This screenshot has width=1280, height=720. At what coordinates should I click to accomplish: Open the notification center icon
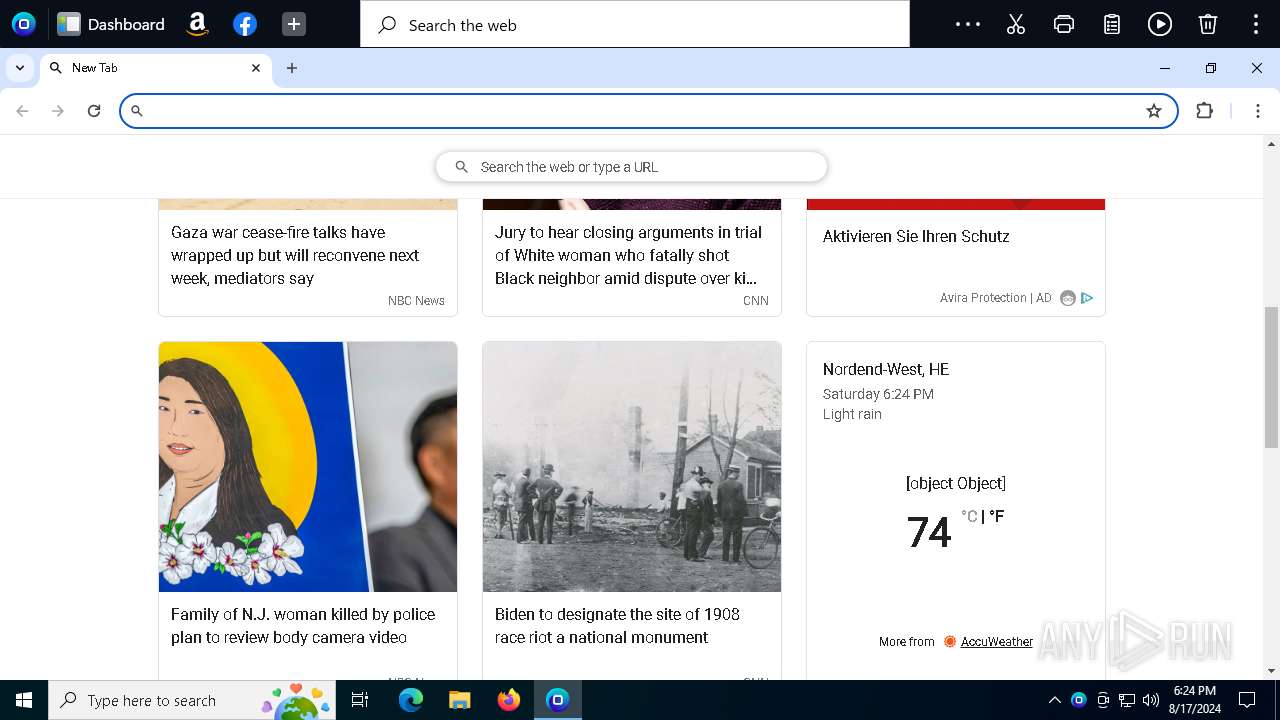pos(1247,700)
